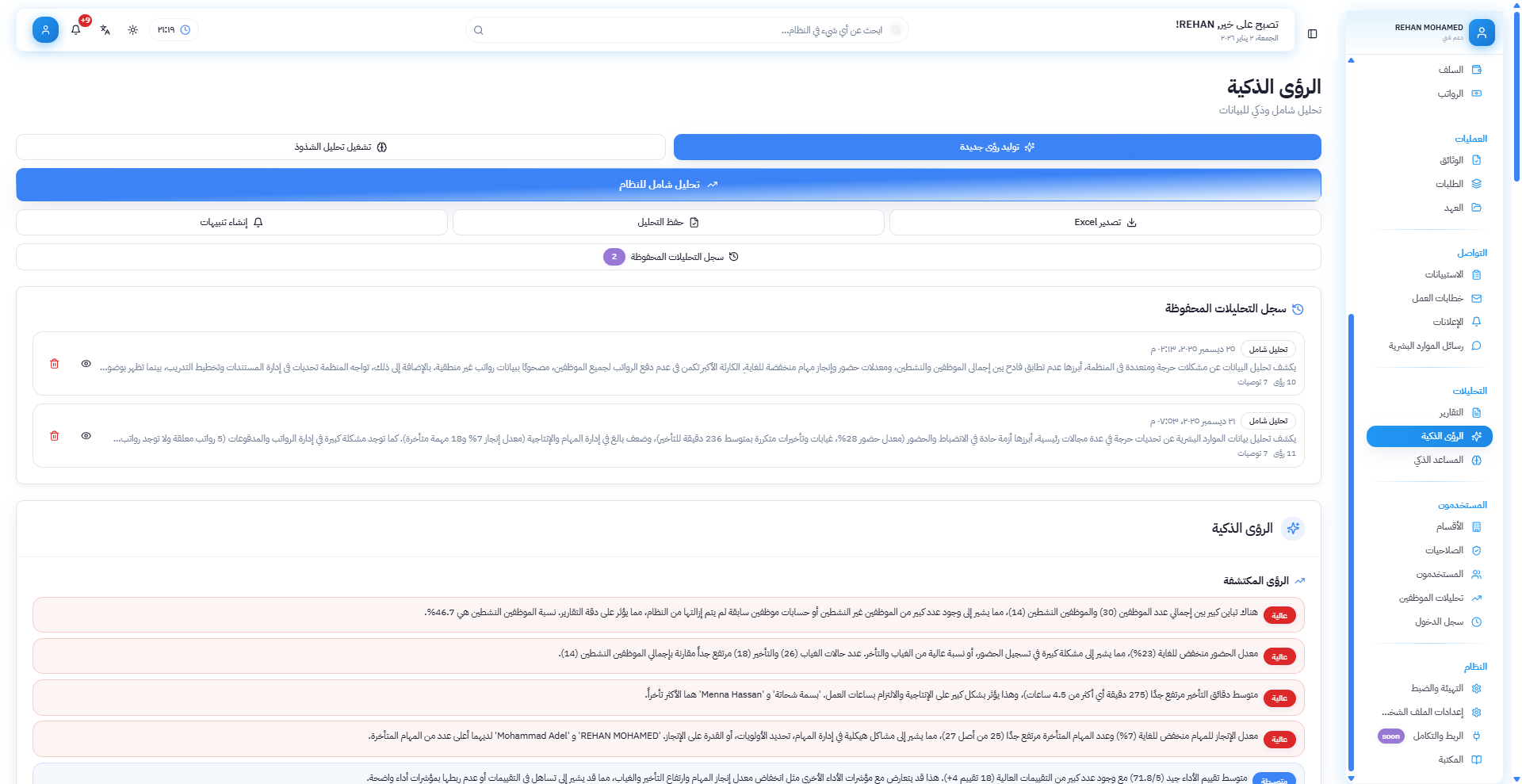View first saved analysis via eye icon
The width and height of the screenshot is (1522, 784).
[x=86, y=364]
